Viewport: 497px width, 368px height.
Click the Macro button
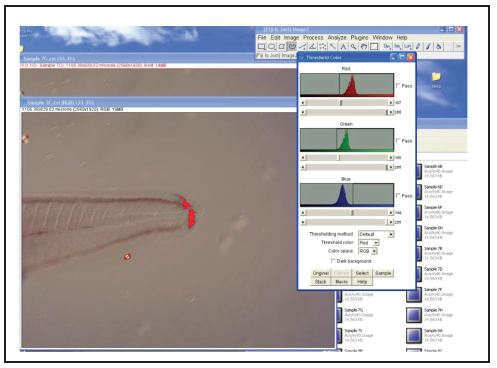tap(341, 282)
